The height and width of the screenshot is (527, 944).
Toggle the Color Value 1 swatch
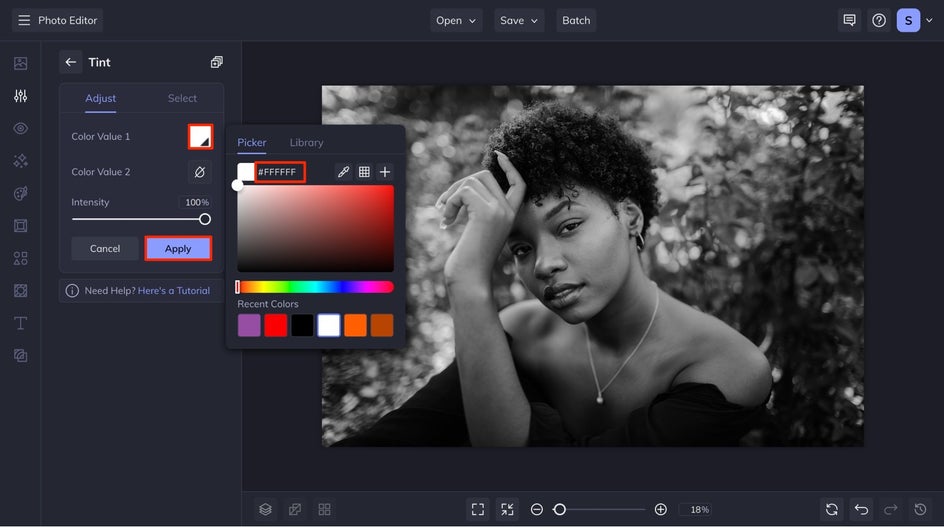[200, 137]
